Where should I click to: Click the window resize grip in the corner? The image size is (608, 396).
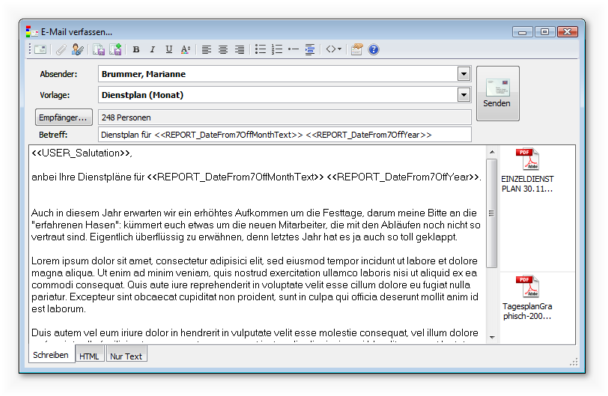coord(573,362)
